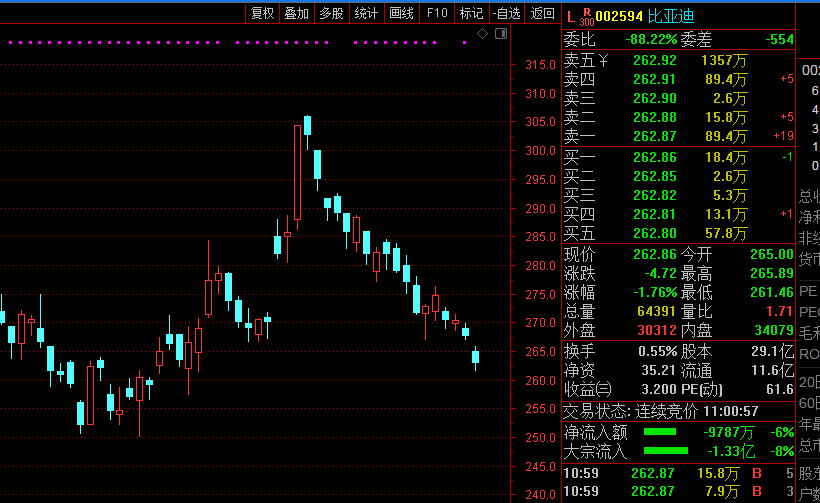Click the 比亚迪 stock name link

(671, 16)
